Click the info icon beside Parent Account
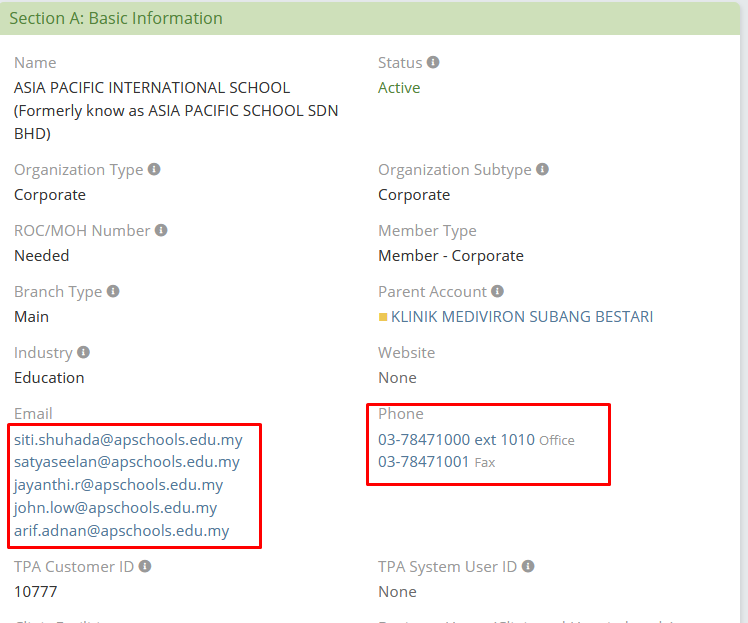This screenshot has height=623, width=748. [498, 291]
